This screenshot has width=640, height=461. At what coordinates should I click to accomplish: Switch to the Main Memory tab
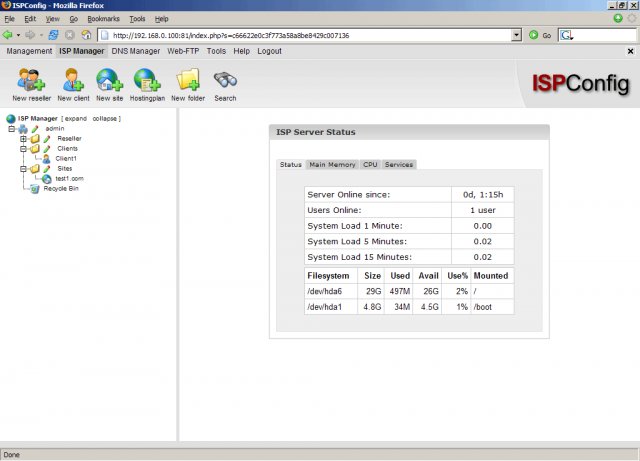click(332, 164)
